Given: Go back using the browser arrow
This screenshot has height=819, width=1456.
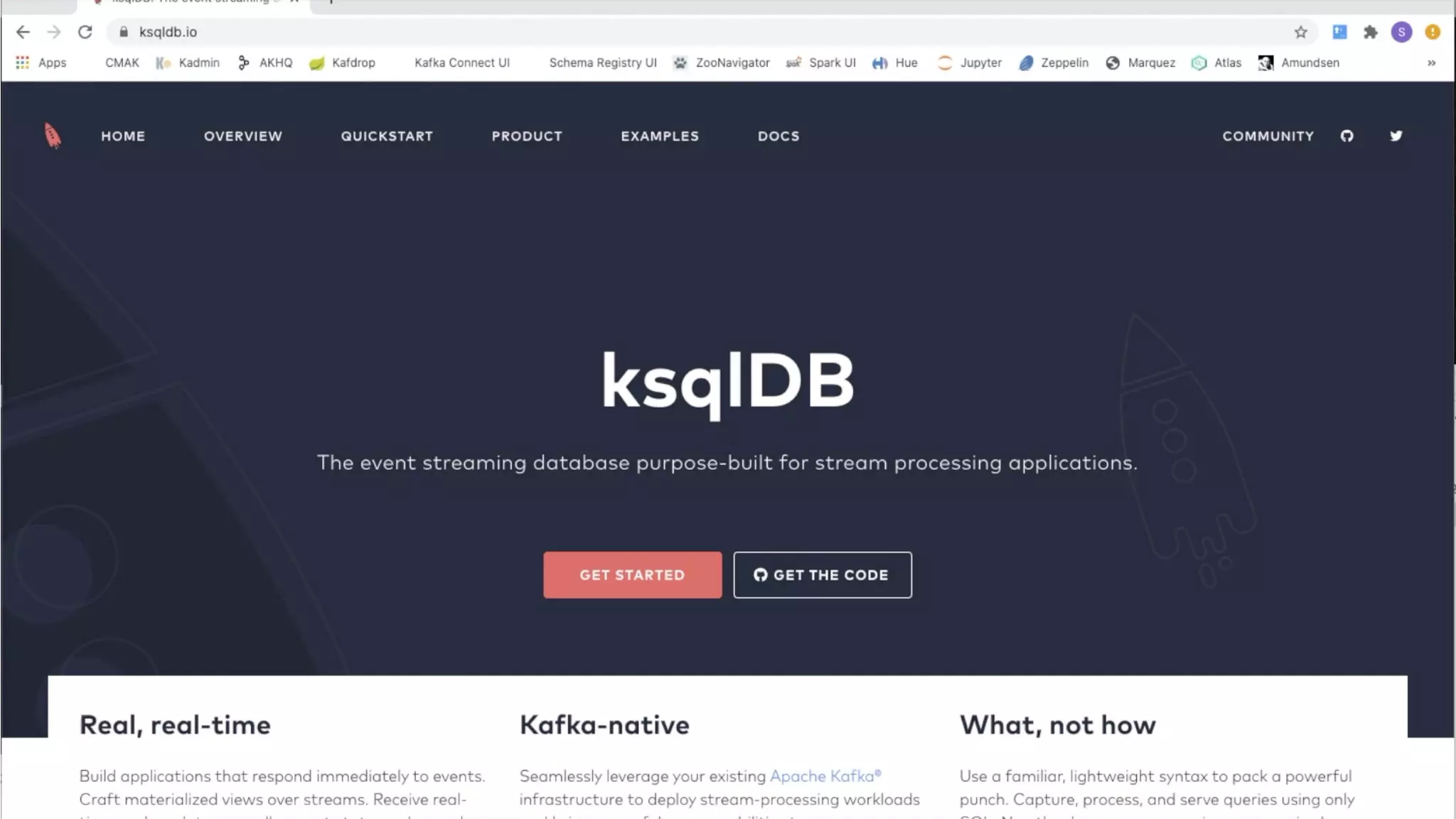Looking at the screenshot, I should click(23, 32).
